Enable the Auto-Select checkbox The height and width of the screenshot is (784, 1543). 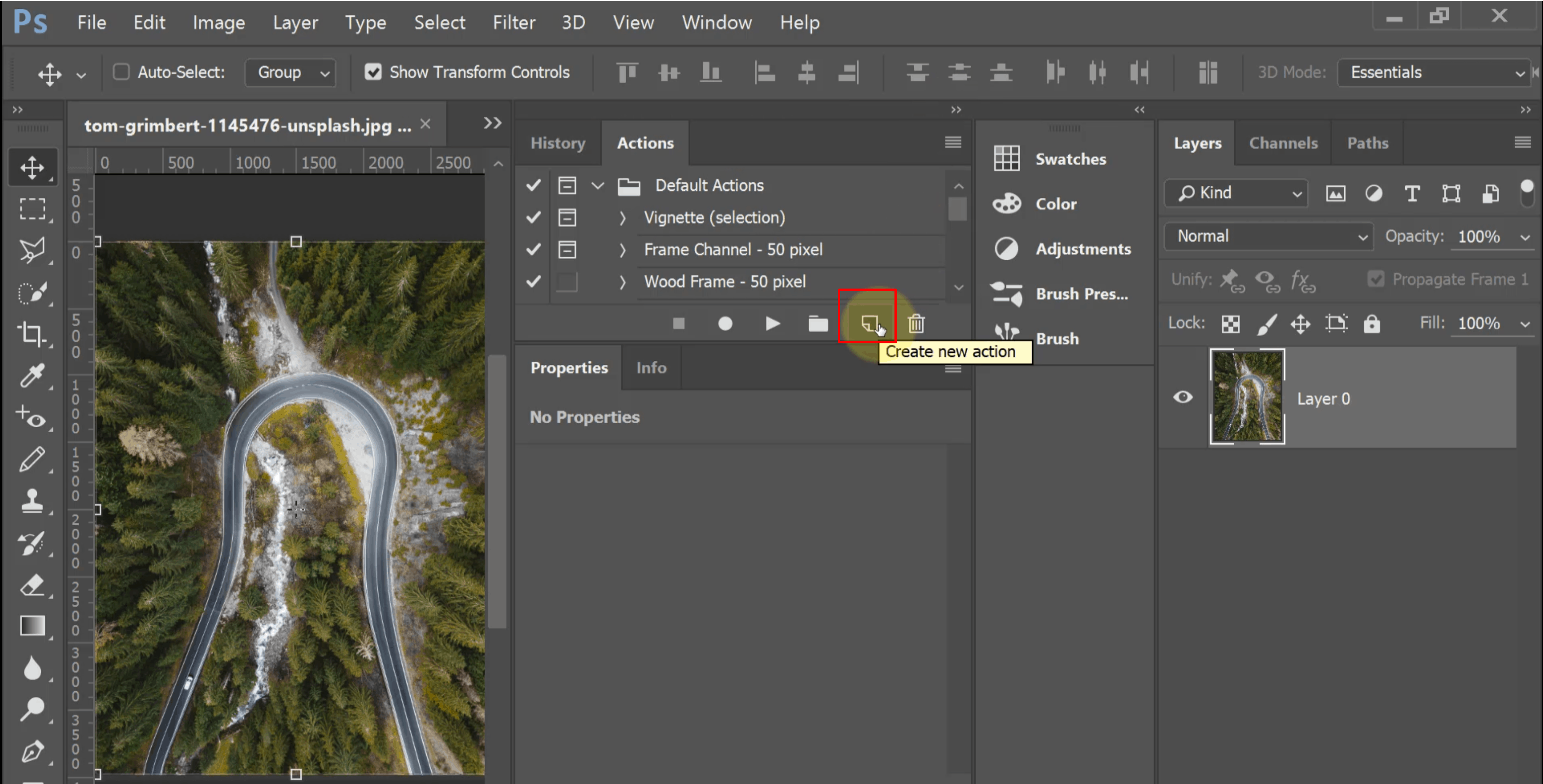[x=122, y=72]
